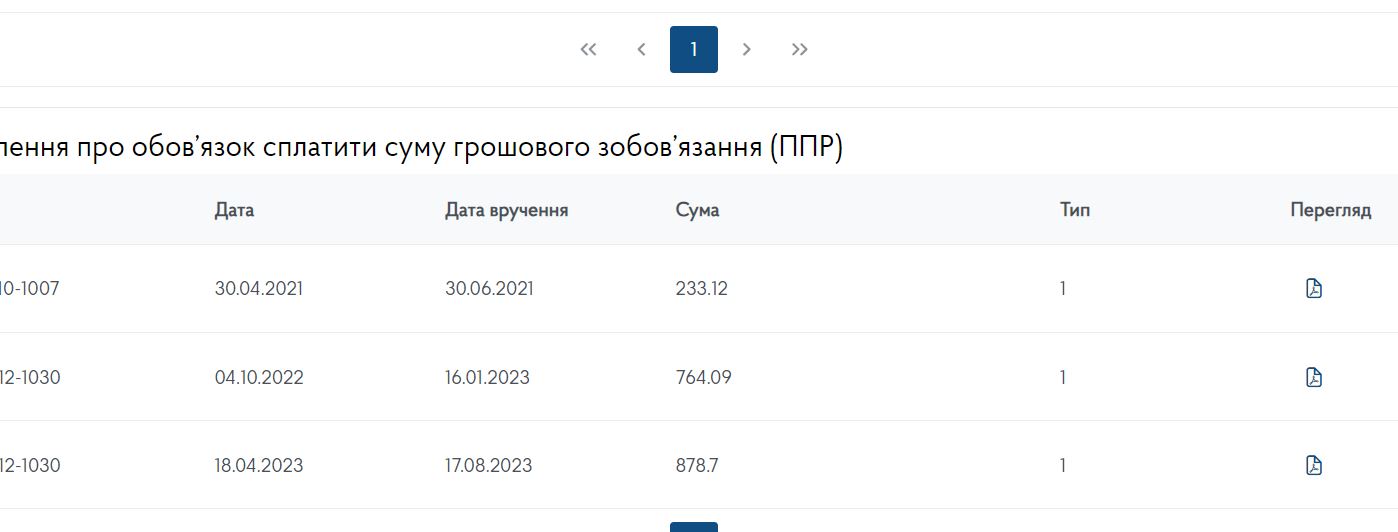Click the Перегляд column header
Image resolution: width=1398 pixels, height=532 pixels.
point(1330,210)
